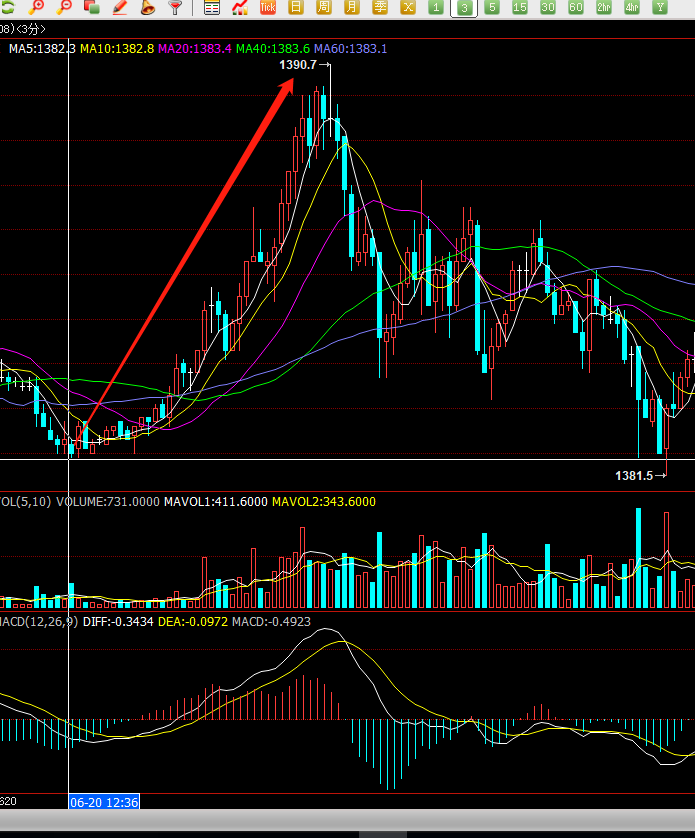Viewport: 695px width, 838px height.
Task: Click the funnel filter icon
Action: coord(176,8)
